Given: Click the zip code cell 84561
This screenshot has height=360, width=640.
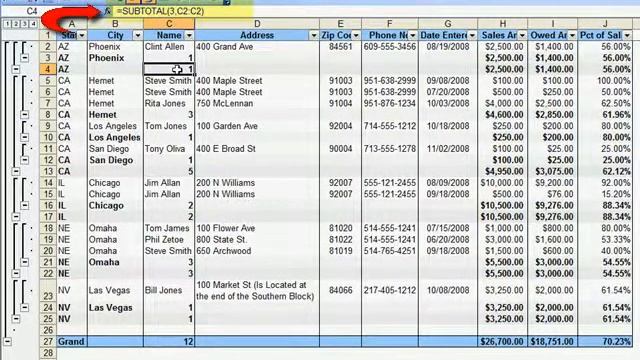Looking at the screenshot, I should click(x=340, y=47).
